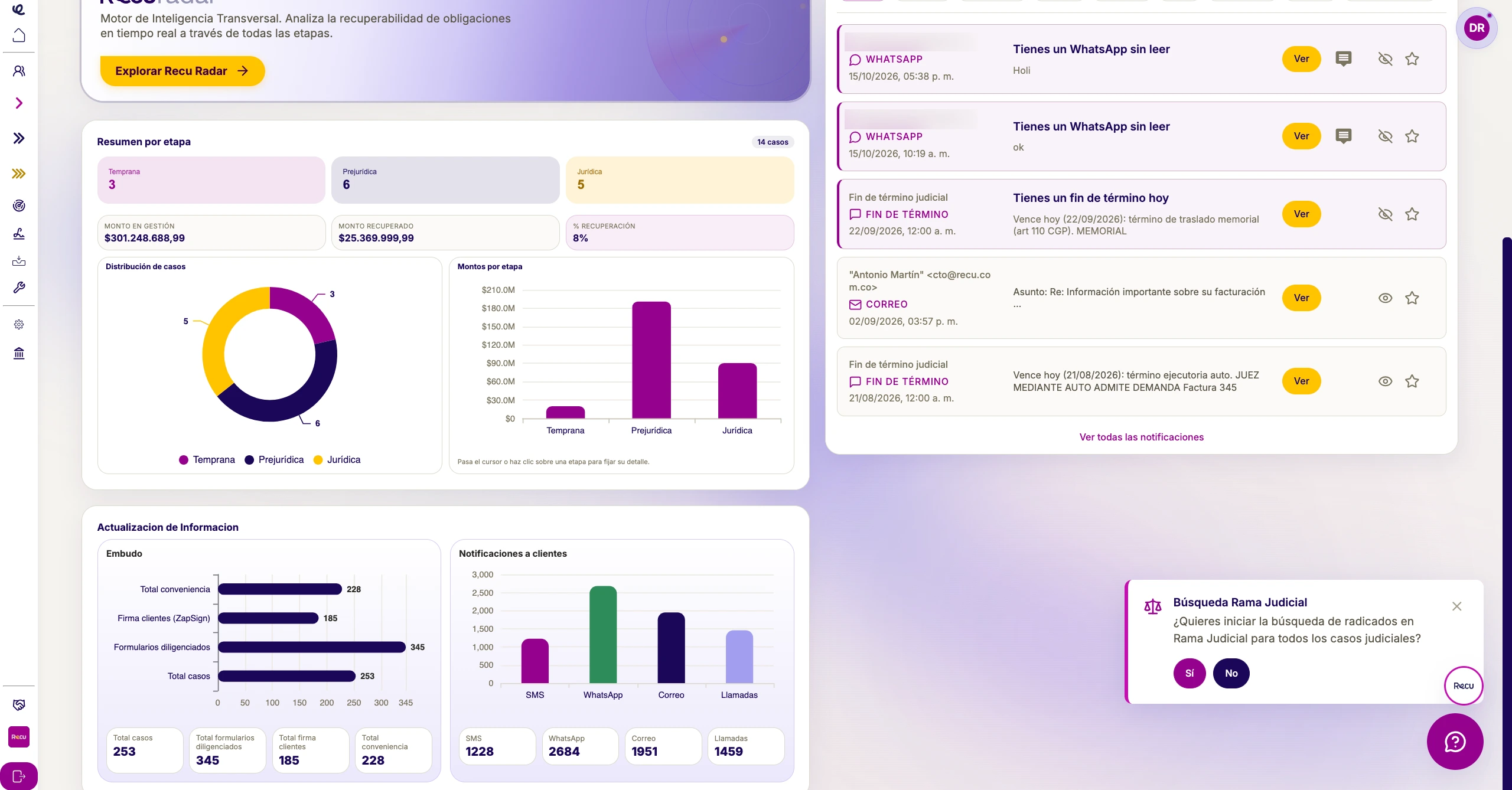Open the DR user avatar menu
The width and height of the screenshot is (1512, 790).
pyautogui.click(x=1477, y=28)
